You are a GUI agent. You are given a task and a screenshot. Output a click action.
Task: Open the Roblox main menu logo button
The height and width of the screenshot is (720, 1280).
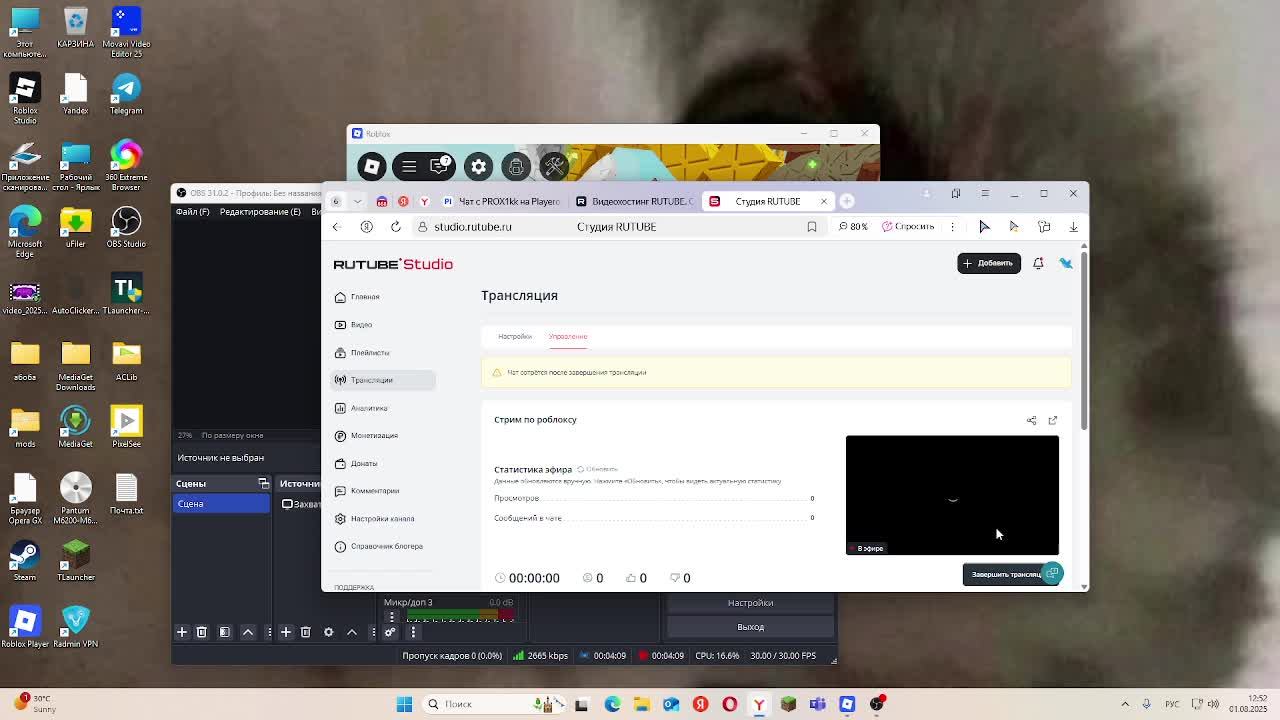372,166
